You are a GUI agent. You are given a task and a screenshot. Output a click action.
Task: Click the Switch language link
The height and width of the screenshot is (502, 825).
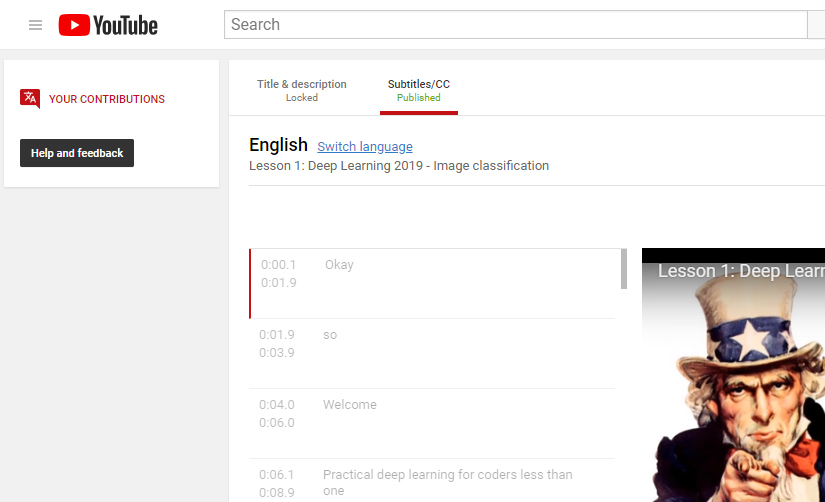tap(365, 146)
